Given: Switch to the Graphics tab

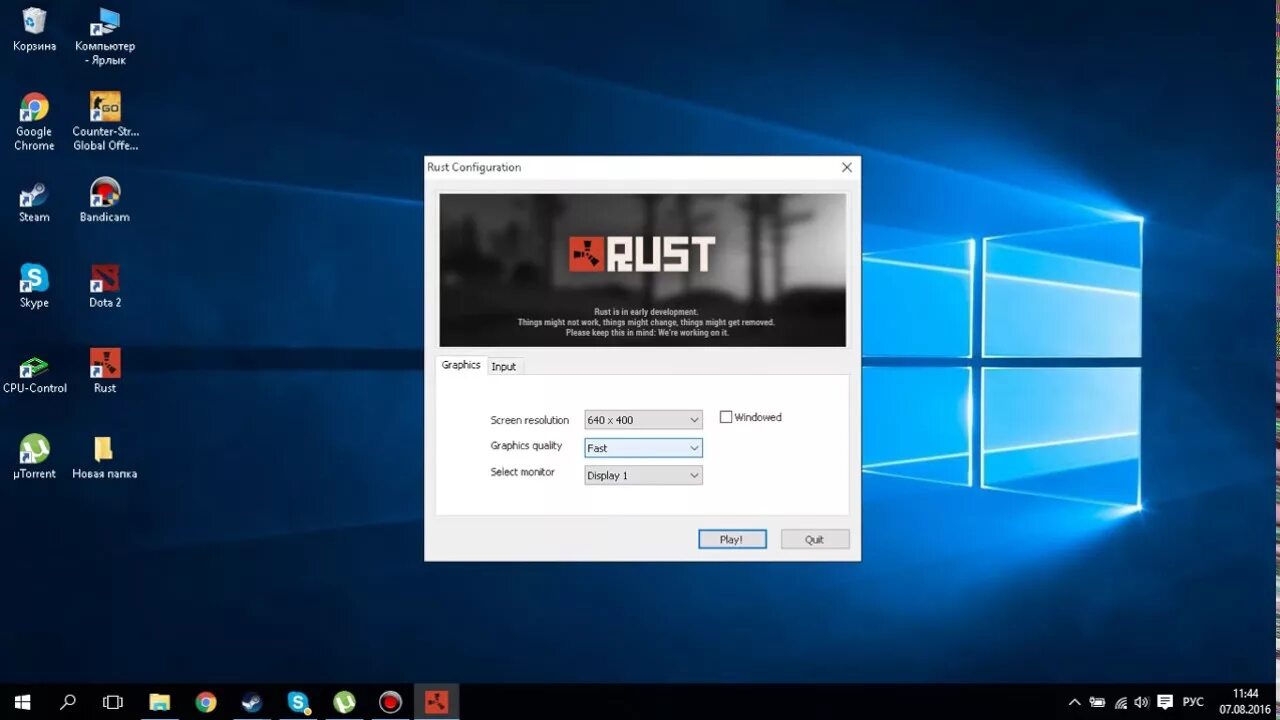Looking at the screenshot, I should tap(461, 365).
